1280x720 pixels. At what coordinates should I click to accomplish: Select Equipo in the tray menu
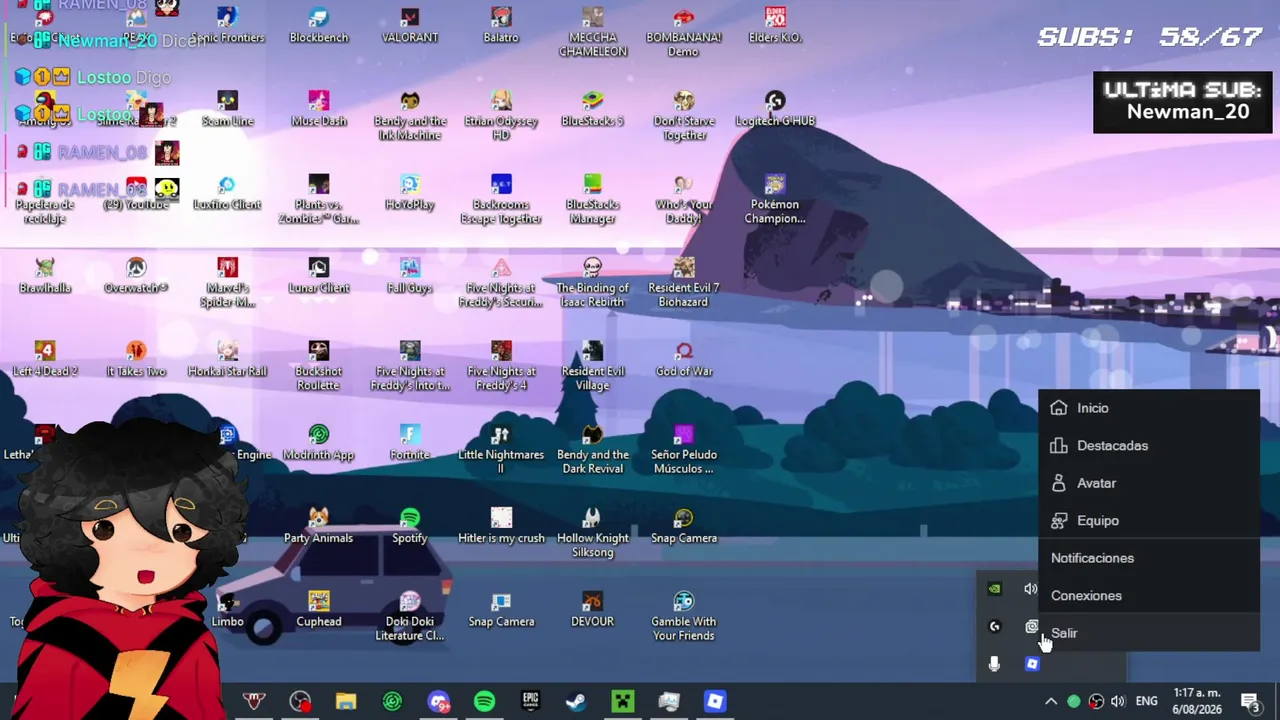click(1149, 521)
